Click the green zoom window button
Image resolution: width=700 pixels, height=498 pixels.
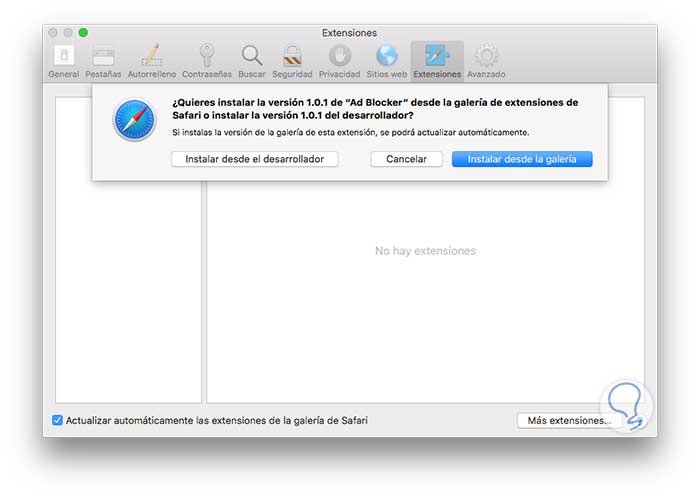coord(83,33)
